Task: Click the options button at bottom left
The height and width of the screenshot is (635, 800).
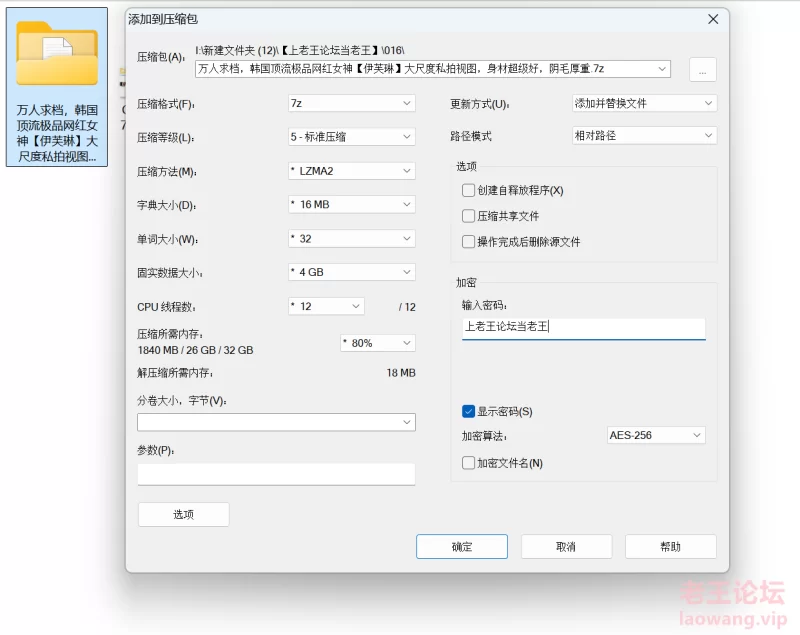Action: coord(184,515)
